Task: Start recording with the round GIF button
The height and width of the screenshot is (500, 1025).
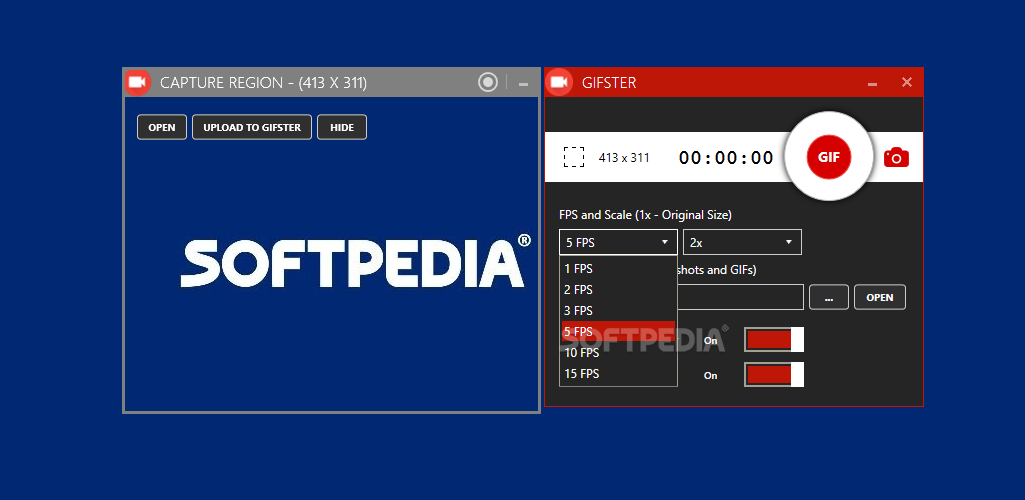Action: [829, 157]
